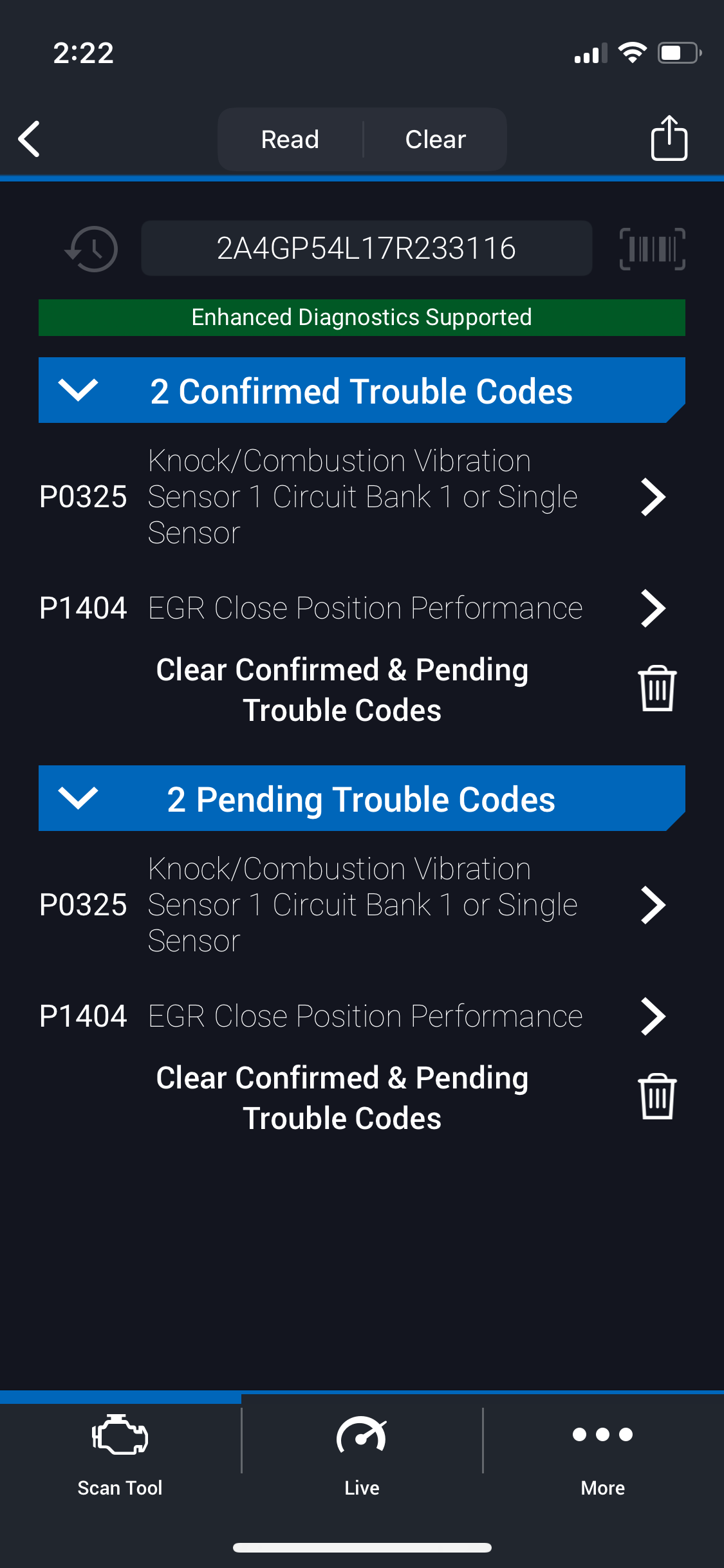Tap trash icon under pending codes
This screenshot has height=1568, width=724.
[x=656, y=1097]
